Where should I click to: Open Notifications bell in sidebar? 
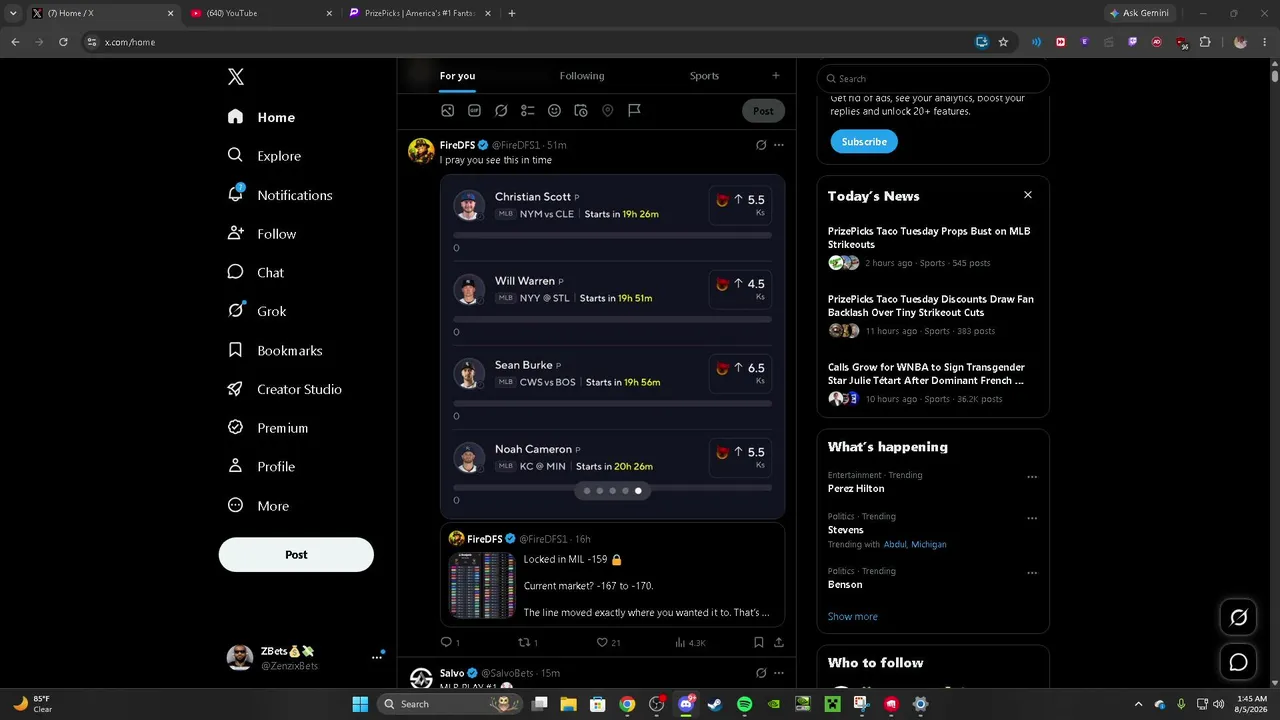tap(235, 194)
